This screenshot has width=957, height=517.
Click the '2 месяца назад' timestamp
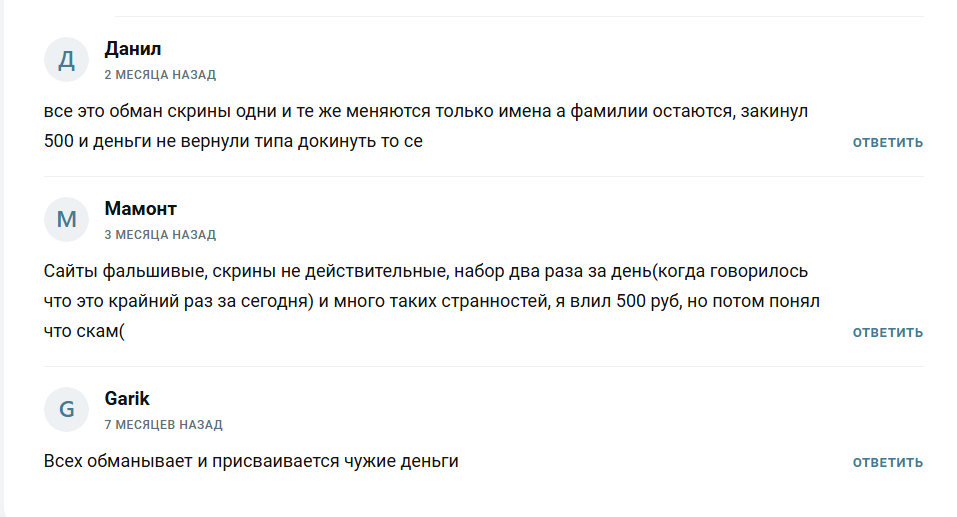coord(160,75)
